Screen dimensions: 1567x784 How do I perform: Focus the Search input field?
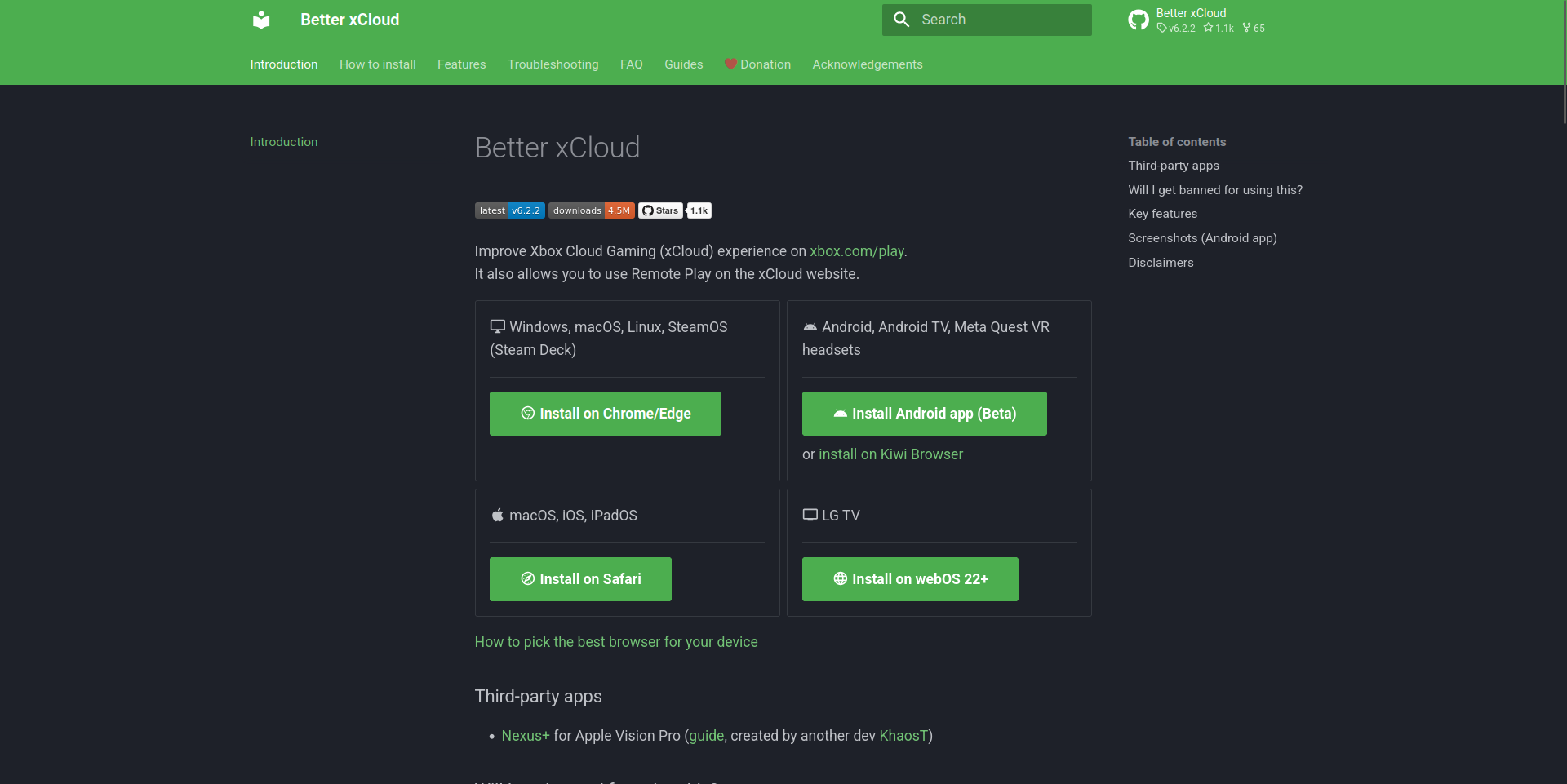[x=987, y=20]
